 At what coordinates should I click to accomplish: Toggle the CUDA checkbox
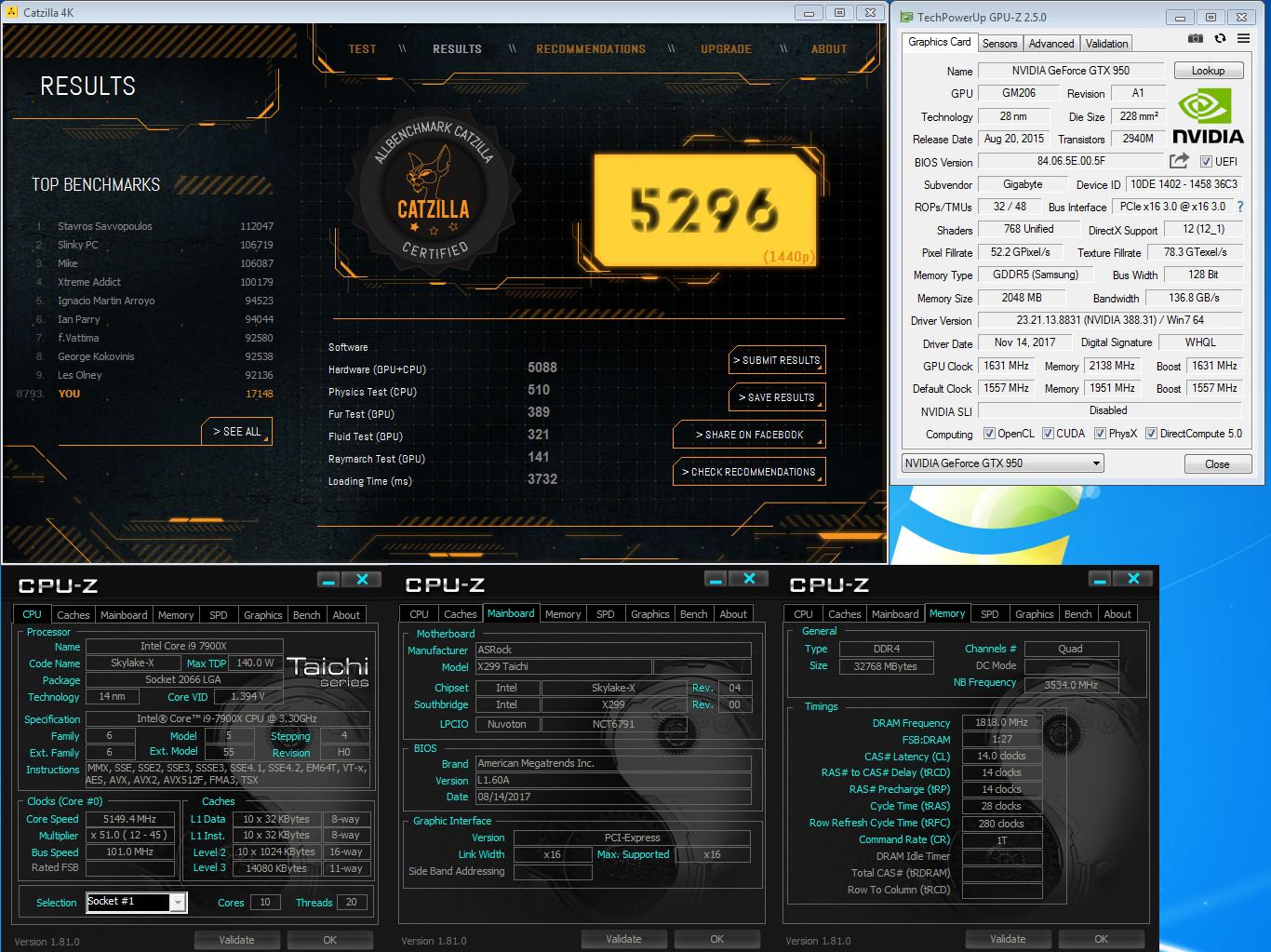[1048, 434]
